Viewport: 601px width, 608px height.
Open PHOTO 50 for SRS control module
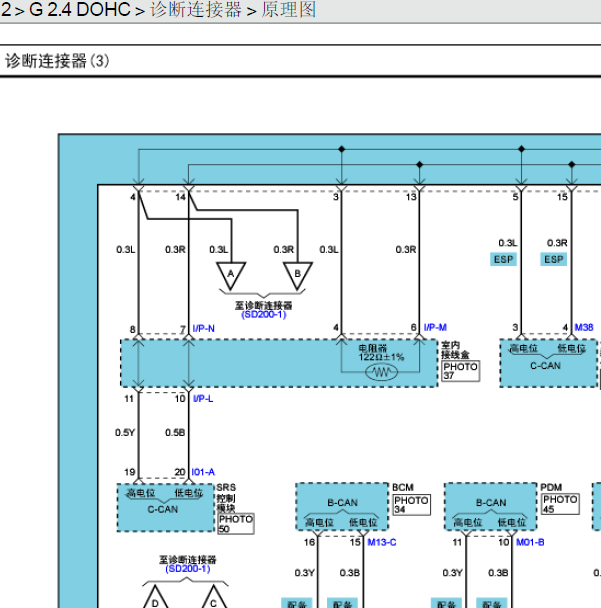236,524
